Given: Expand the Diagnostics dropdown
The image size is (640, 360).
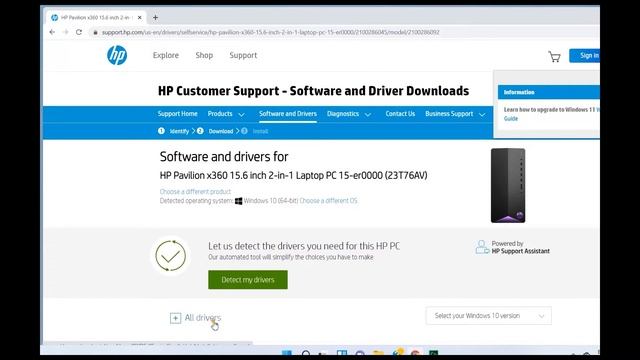Looking at the screenshot, I should point(349,114).
